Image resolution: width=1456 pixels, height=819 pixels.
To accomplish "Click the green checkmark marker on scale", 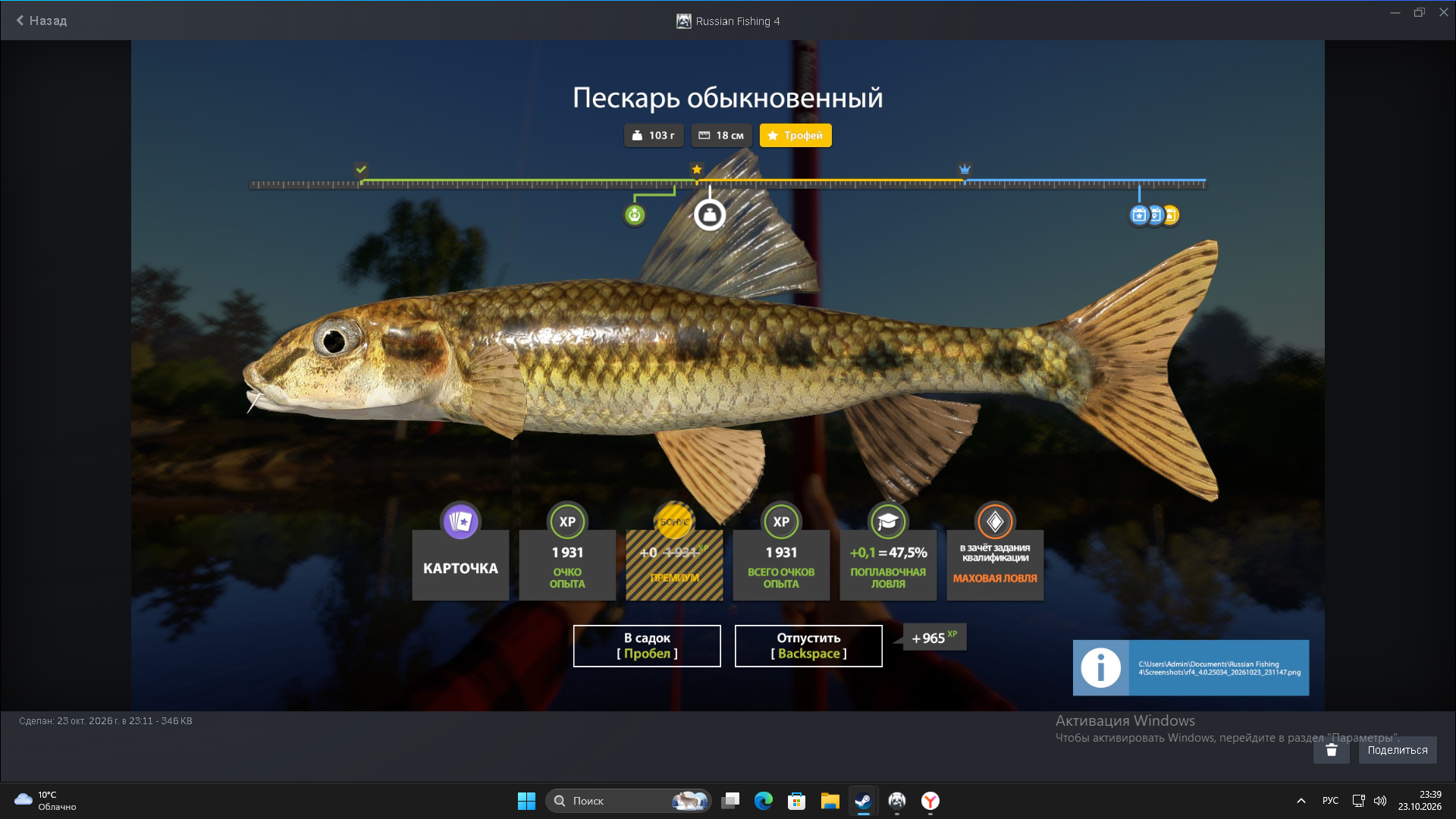I will [362, 169].
